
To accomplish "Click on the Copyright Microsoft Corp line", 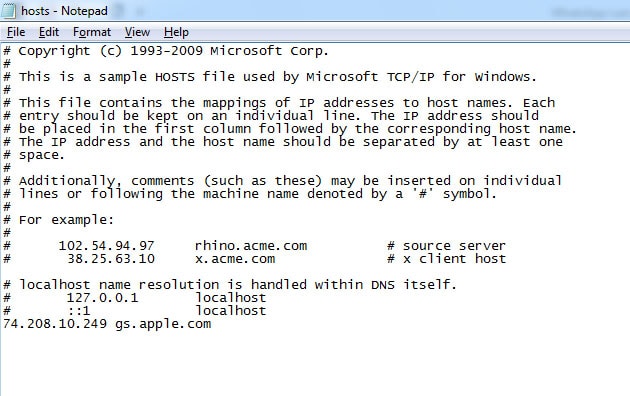I will click(166, 51).
